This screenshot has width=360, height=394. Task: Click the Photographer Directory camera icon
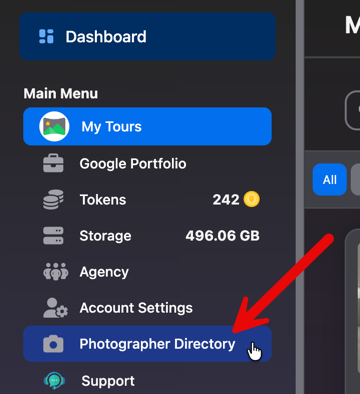[53, 344]
